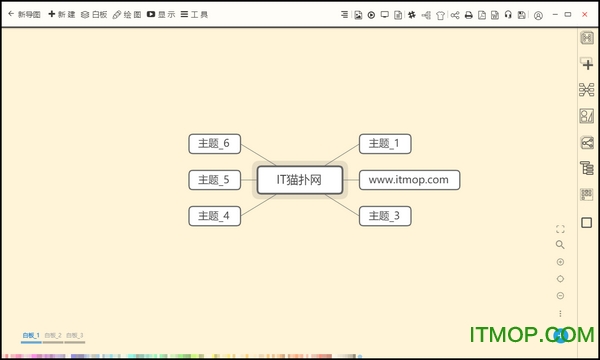Click the add topic plus icon in sidebar
Viewport: 600px width, 360px height.
pos(587,64)
